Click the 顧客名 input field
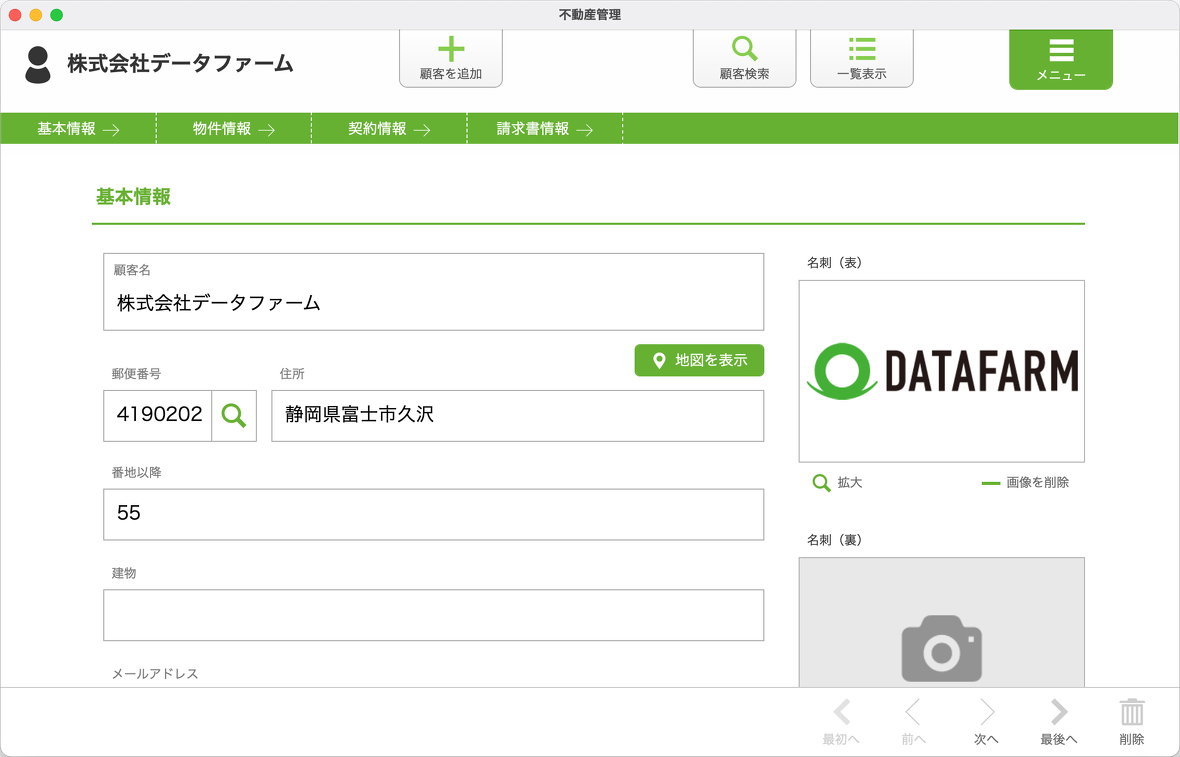The height and width of the screenshot is (757, 1180). tap(433, 303)
